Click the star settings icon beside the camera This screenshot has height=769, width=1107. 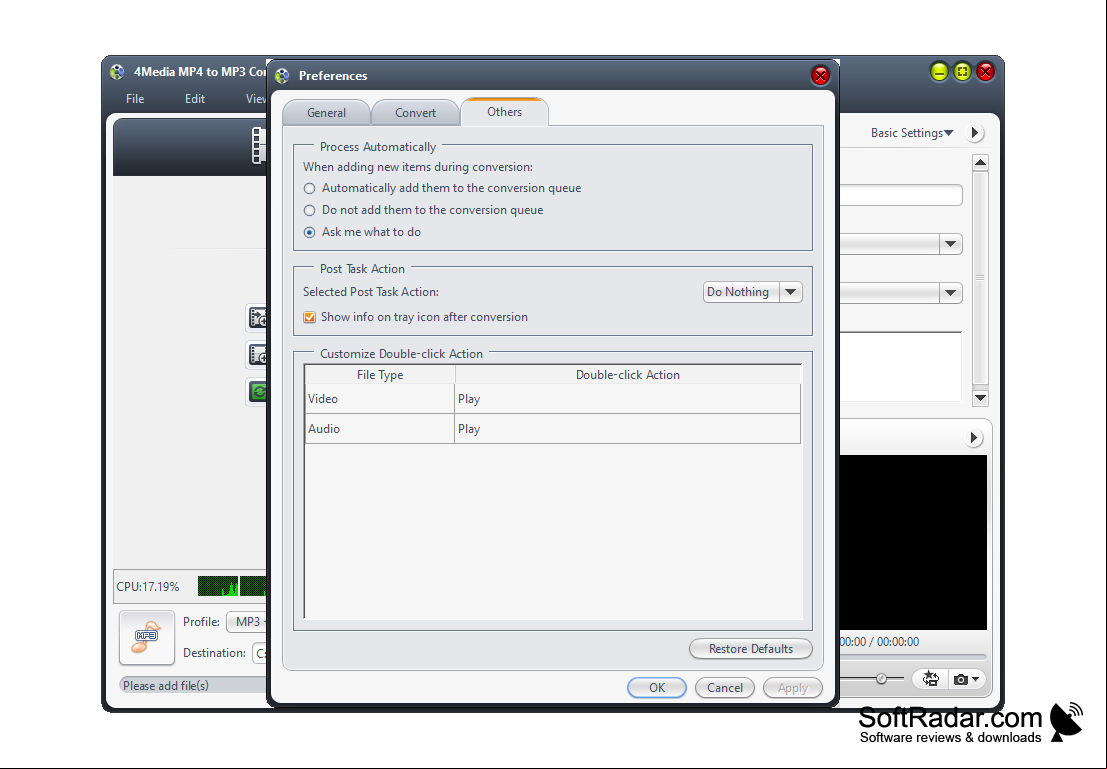[931, 679]
